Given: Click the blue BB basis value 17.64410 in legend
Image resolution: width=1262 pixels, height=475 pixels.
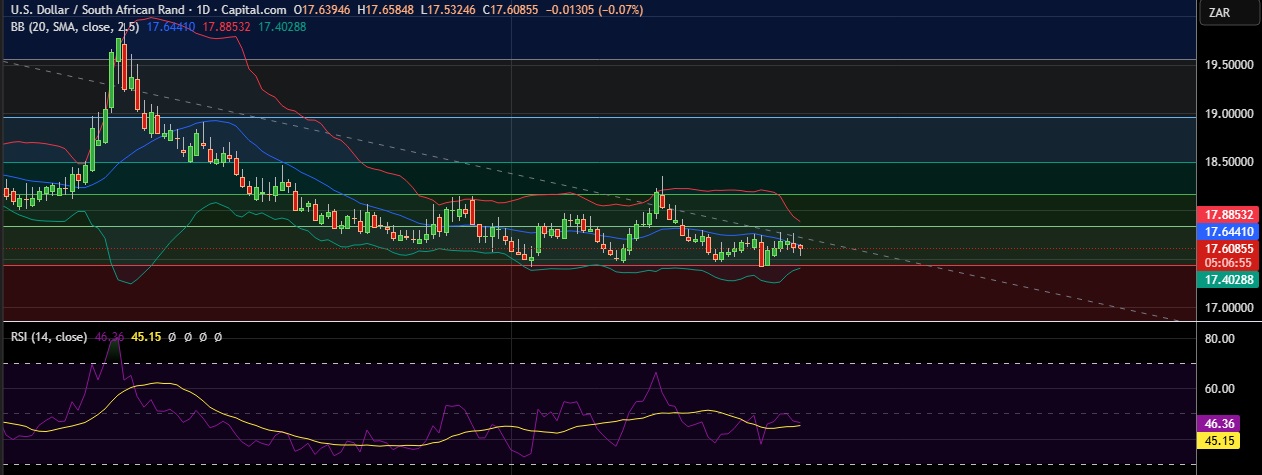Looking at the screenshot, I should pyautogui.click(x=173, y=27).
